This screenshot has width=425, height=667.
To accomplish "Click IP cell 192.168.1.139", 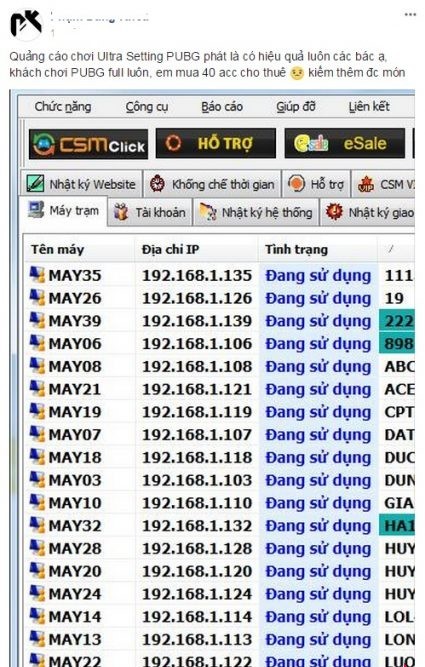I will (197, 321).
